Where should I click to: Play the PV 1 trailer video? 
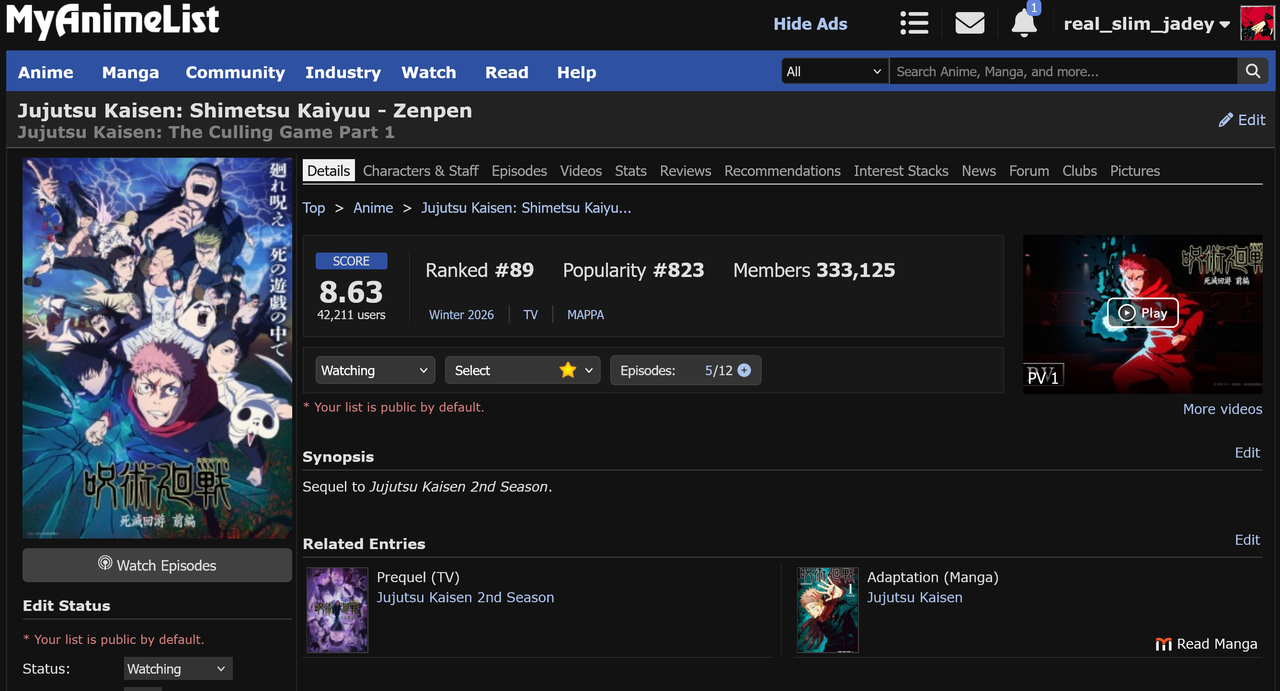click(x=1143, y=313)
